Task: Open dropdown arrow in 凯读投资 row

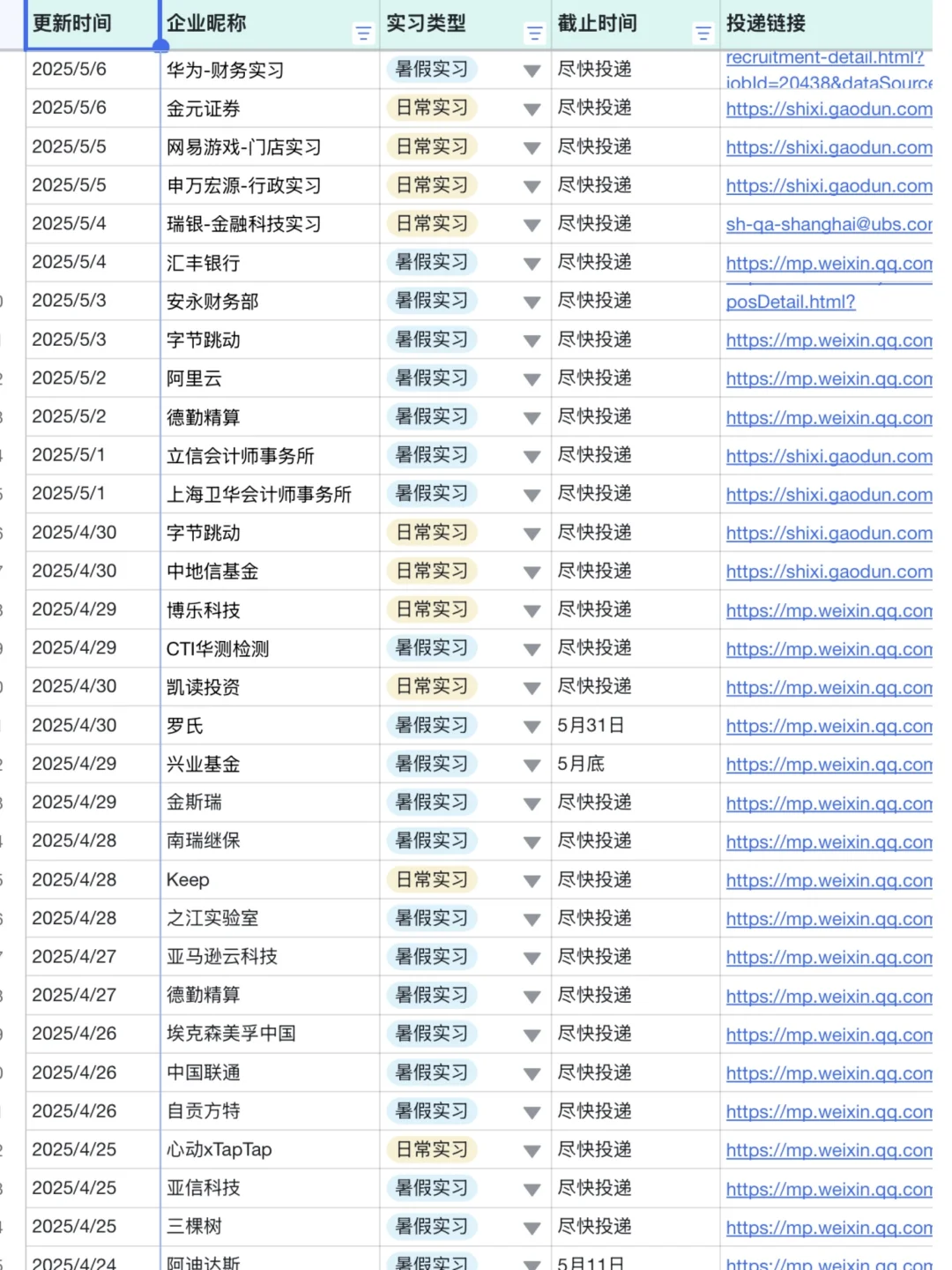Action: [x=532, y=688]
